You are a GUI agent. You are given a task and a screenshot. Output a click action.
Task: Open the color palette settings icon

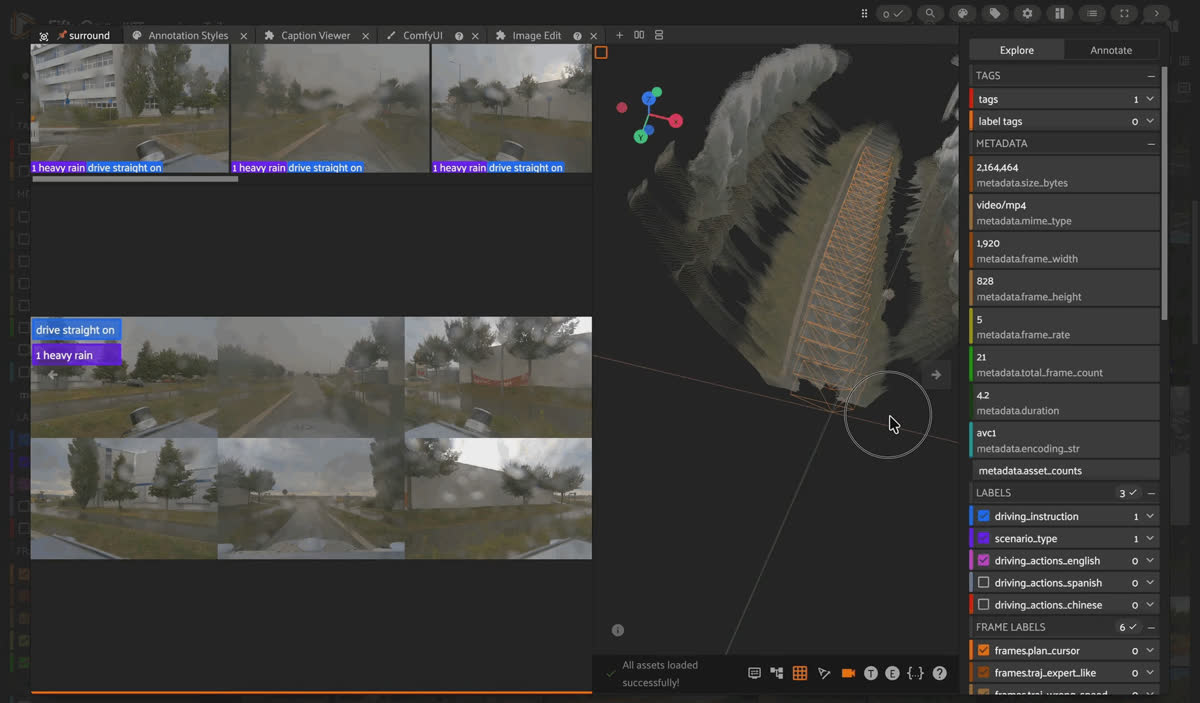coord(962,14)
